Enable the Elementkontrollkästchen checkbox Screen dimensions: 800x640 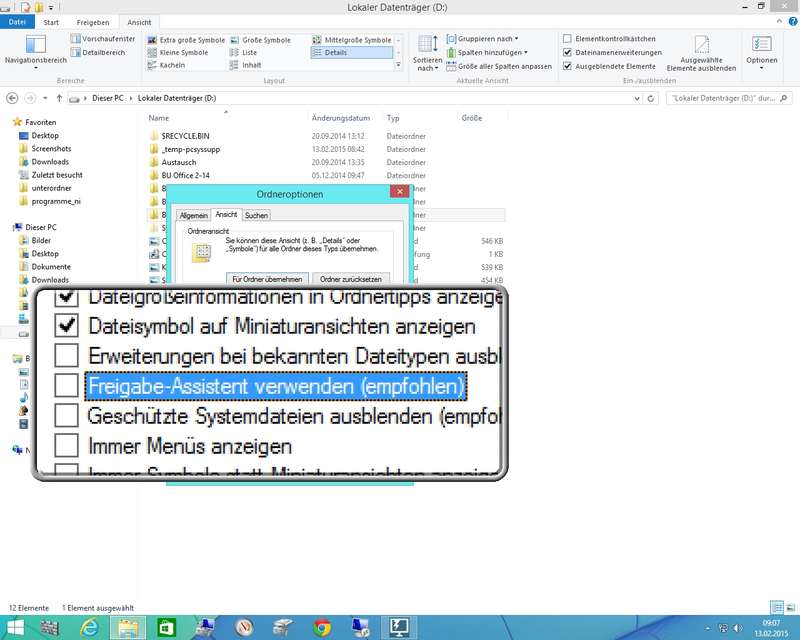[x=568, y=38]
